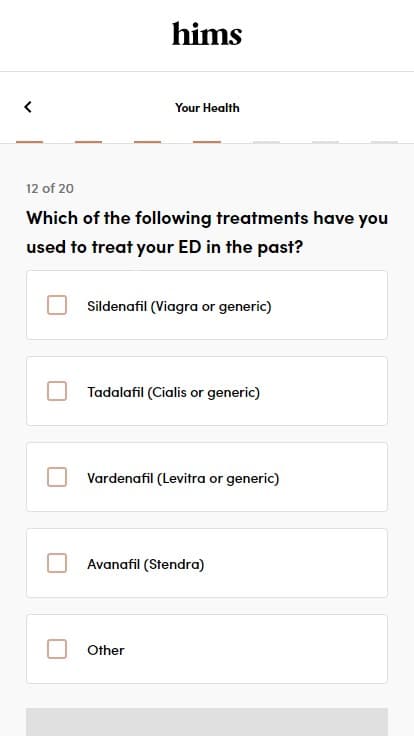Go back using the left chevron arrow
Image resolution: width=414 pixels, height=736 pixels.
click(28, 107)
